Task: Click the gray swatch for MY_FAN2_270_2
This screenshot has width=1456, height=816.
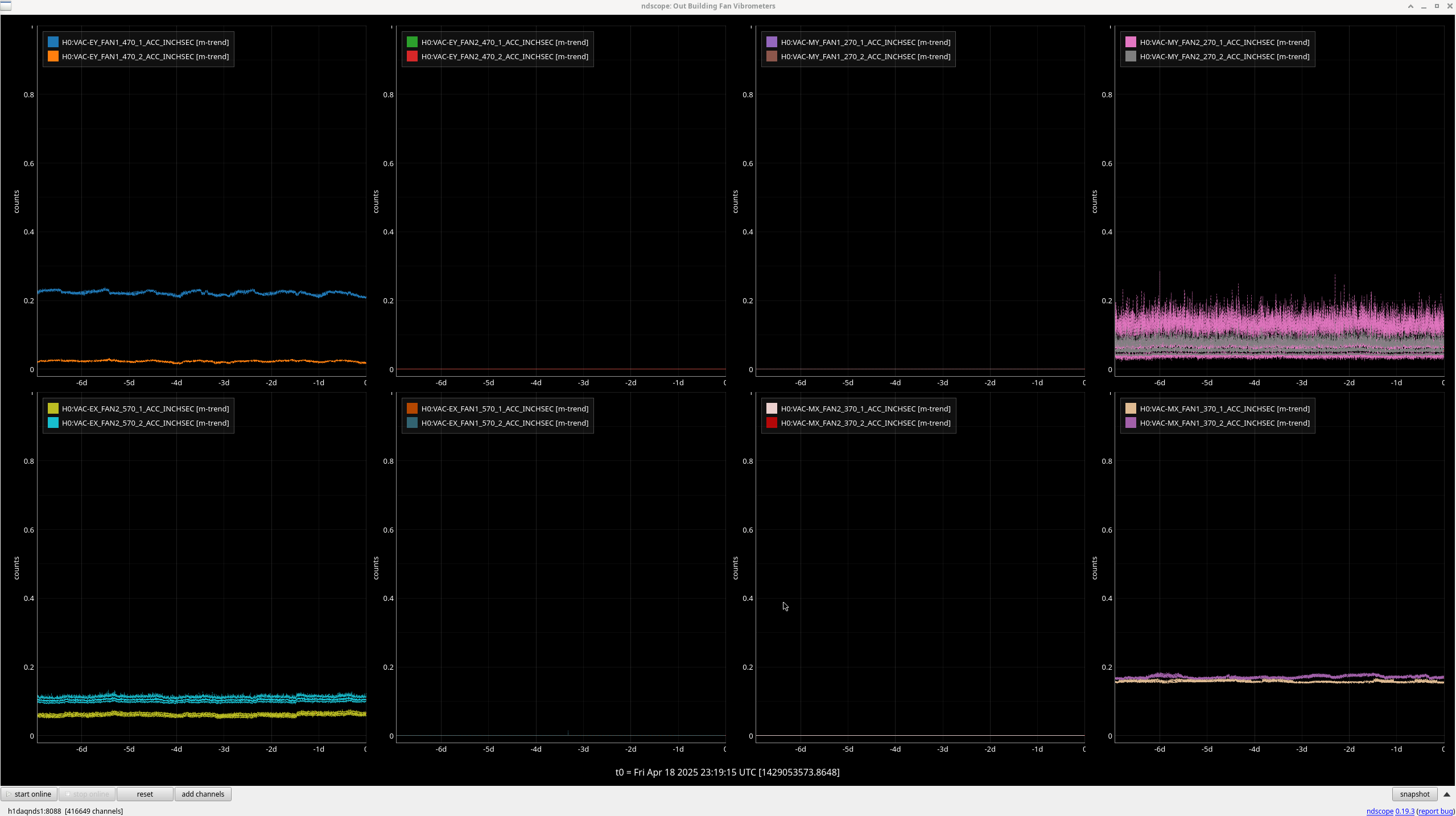Action: (x=1131, y=56)
